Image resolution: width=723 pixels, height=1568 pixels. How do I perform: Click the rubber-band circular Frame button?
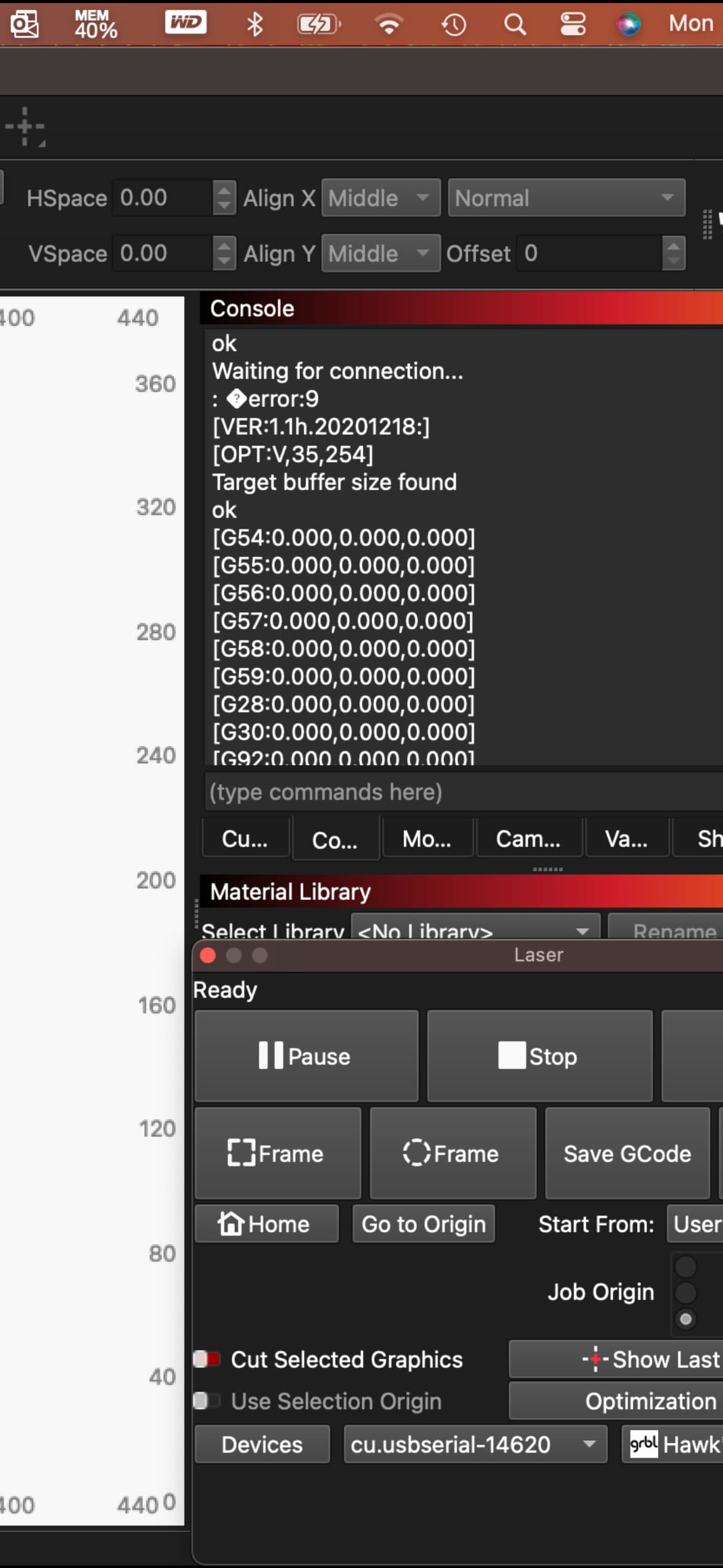tap(453, 1153)
